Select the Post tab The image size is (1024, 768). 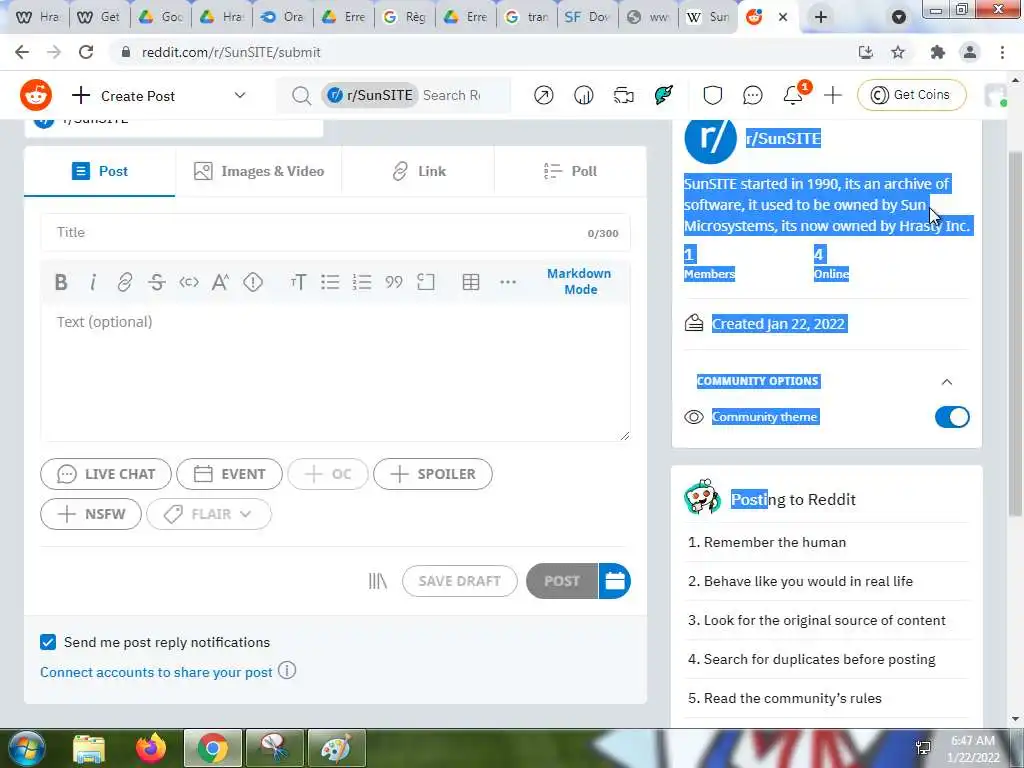point(100,171)
